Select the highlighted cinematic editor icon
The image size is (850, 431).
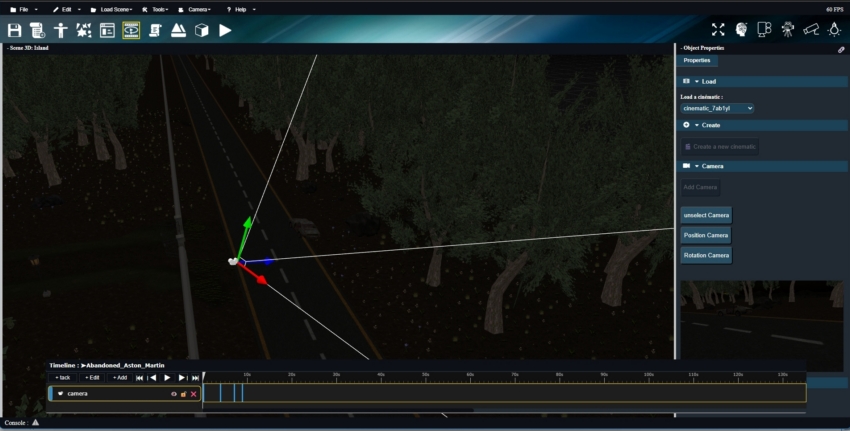pyautogui.click(x=131, y=30)
